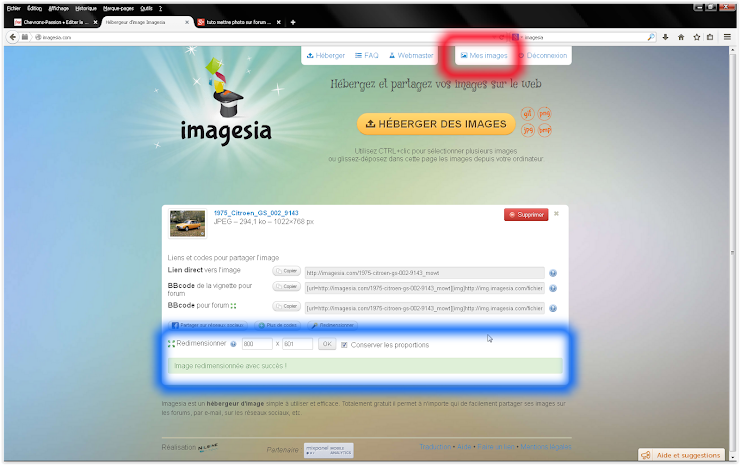
Task: Open the Fichier menu
Action: coord(14,8)
